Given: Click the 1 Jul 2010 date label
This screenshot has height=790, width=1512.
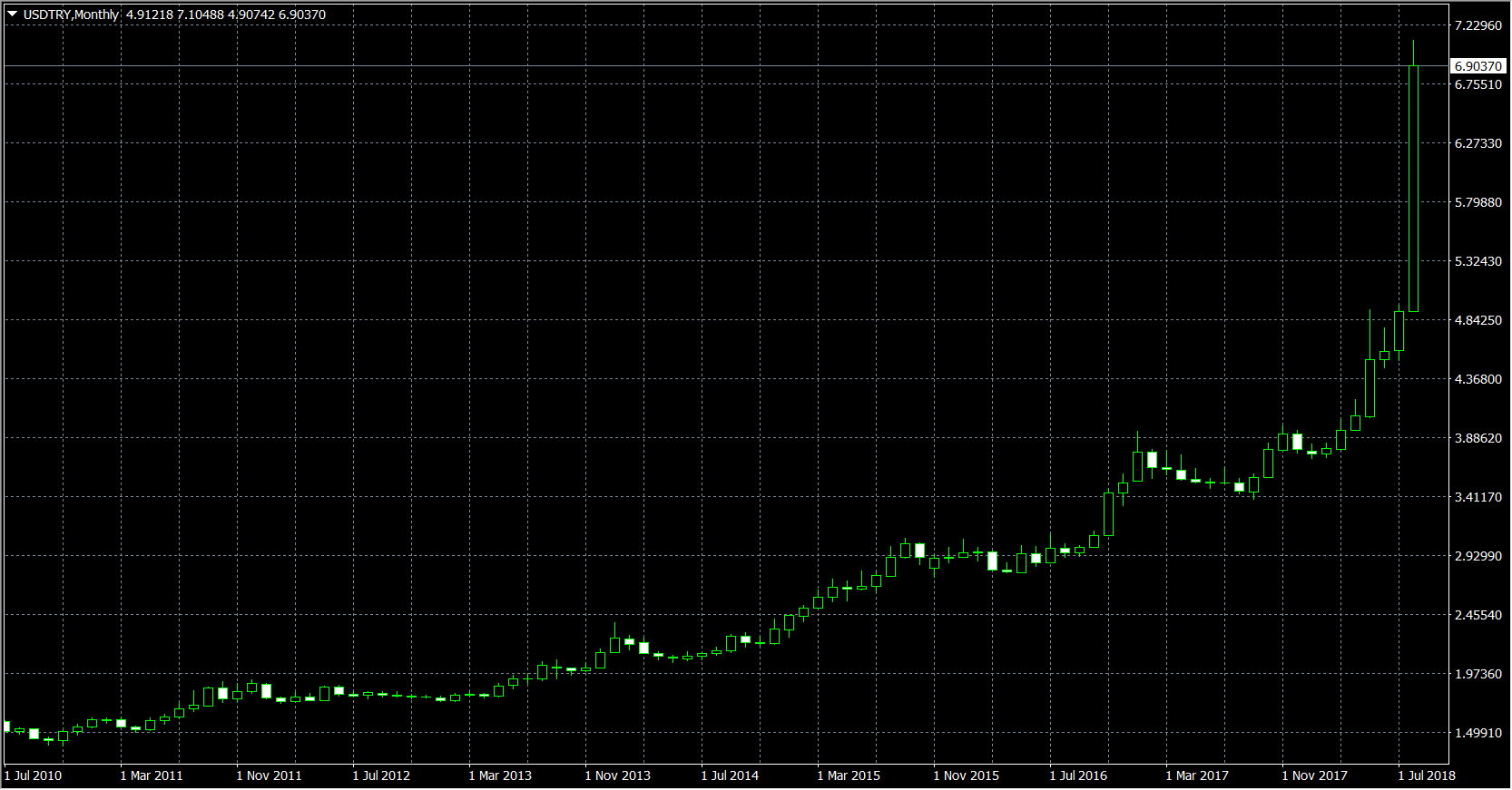Looking at the screenshot, I should pos(34,775).
